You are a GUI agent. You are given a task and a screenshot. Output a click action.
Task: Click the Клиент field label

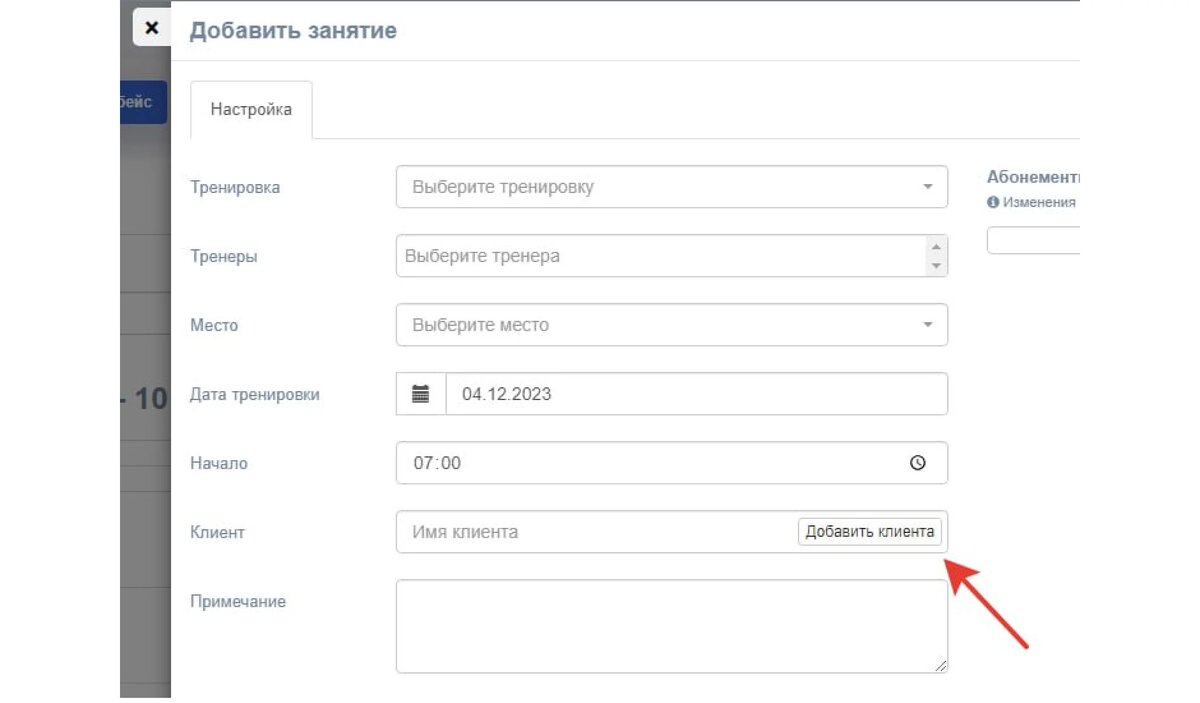[217, 532]
